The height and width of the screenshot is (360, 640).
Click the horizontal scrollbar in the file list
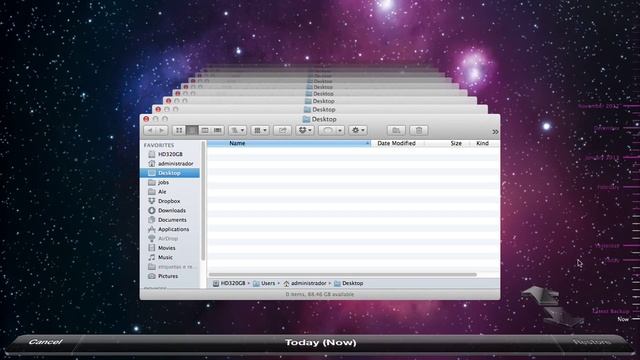click(x=342, y=275)
